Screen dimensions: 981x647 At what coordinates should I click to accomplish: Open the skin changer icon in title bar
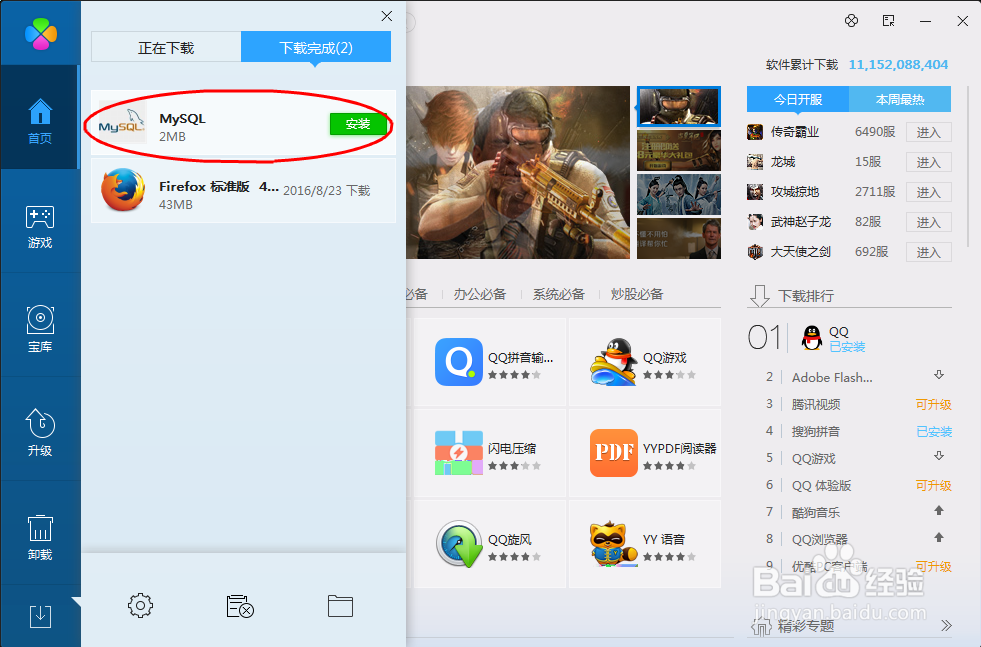coord(852,20)
